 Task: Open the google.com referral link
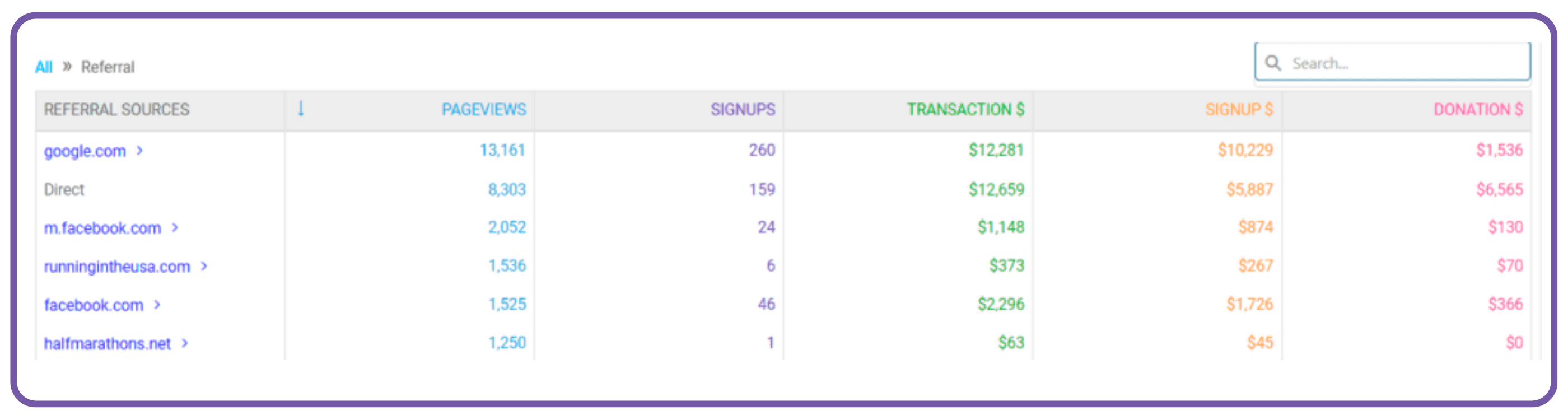coord(85,151)
